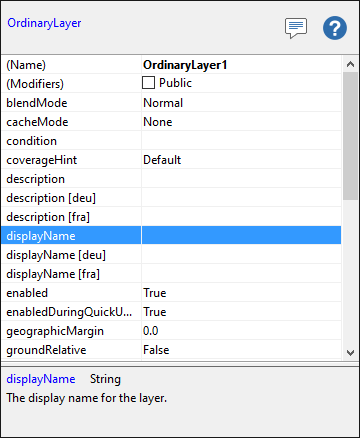
Task: Click the description [fra] value field
Action: (241, 217)
